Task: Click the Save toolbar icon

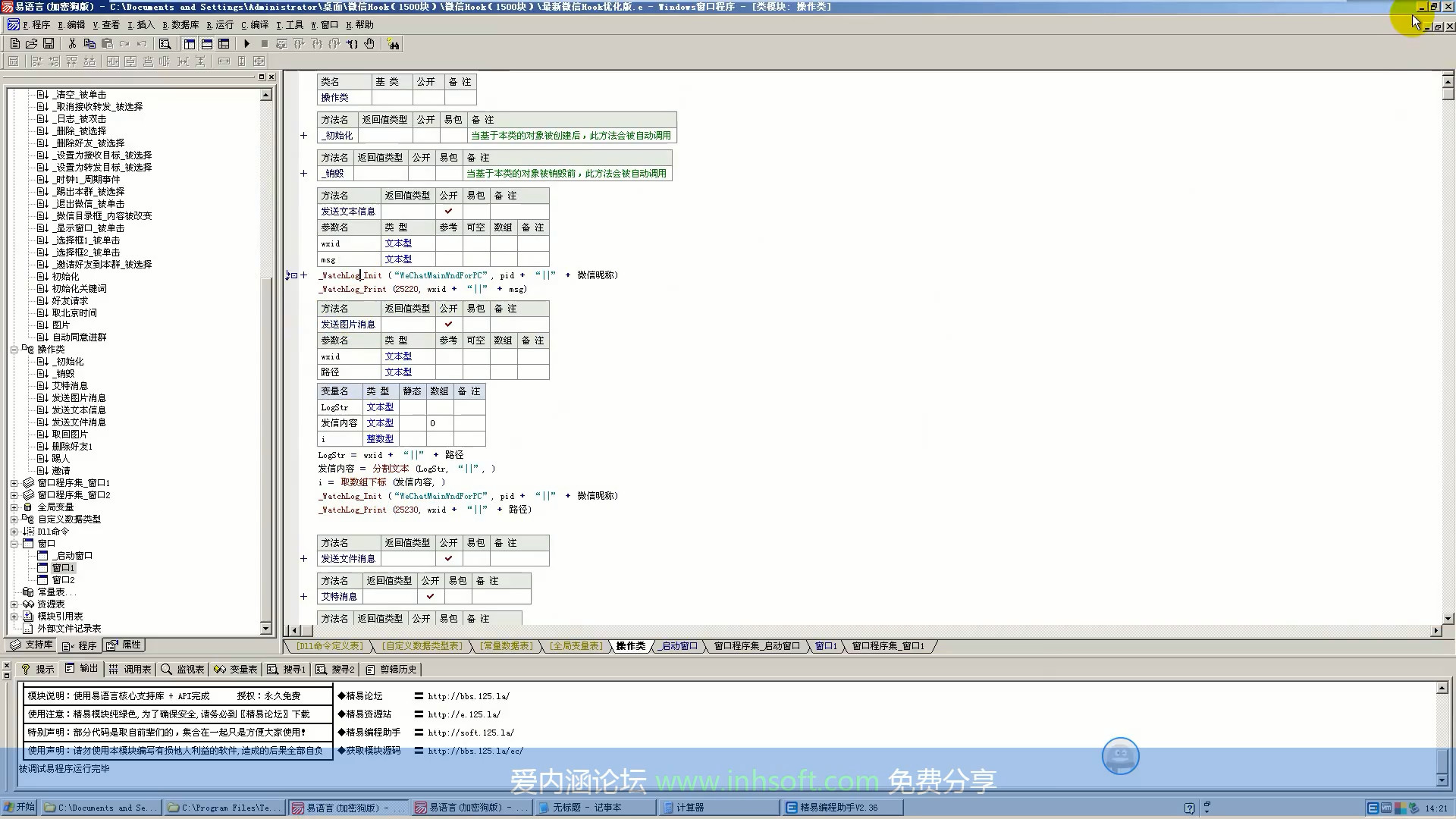Action: (49, 44)
